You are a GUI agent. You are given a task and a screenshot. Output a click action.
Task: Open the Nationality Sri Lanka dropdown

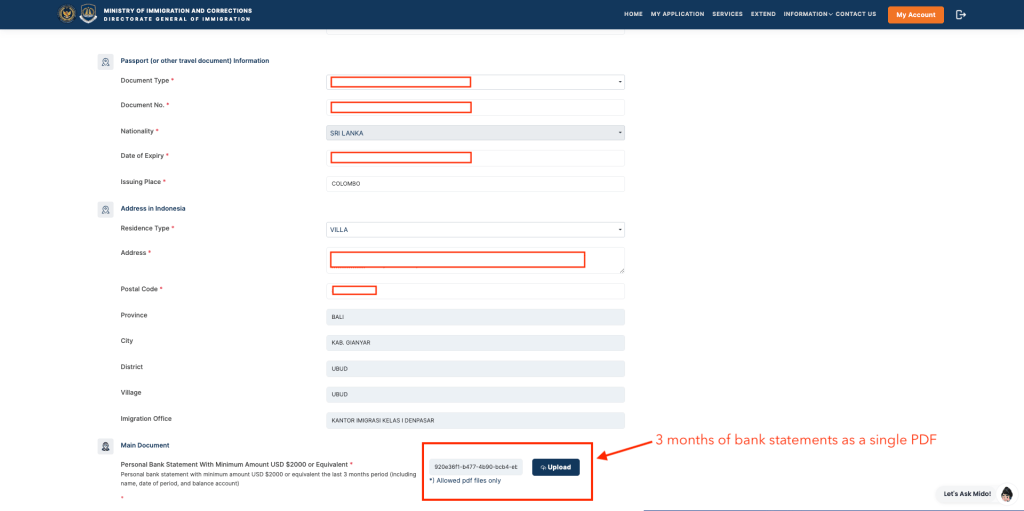(475, 133)
